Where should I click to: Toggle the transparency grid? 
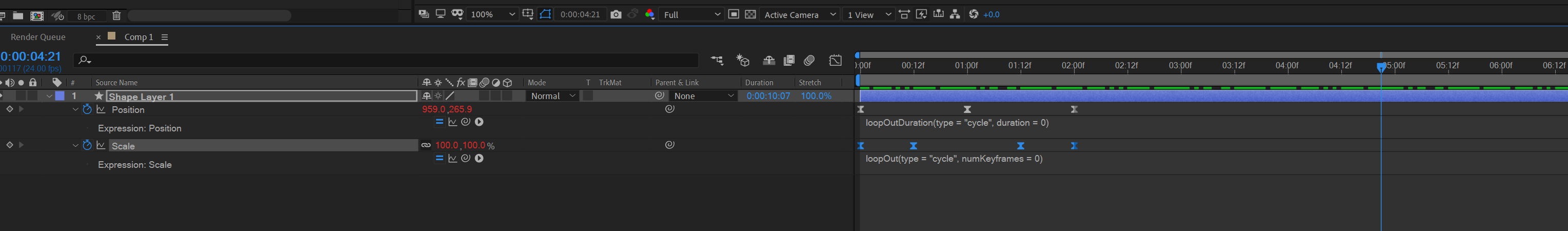click(x=750, y=14)
